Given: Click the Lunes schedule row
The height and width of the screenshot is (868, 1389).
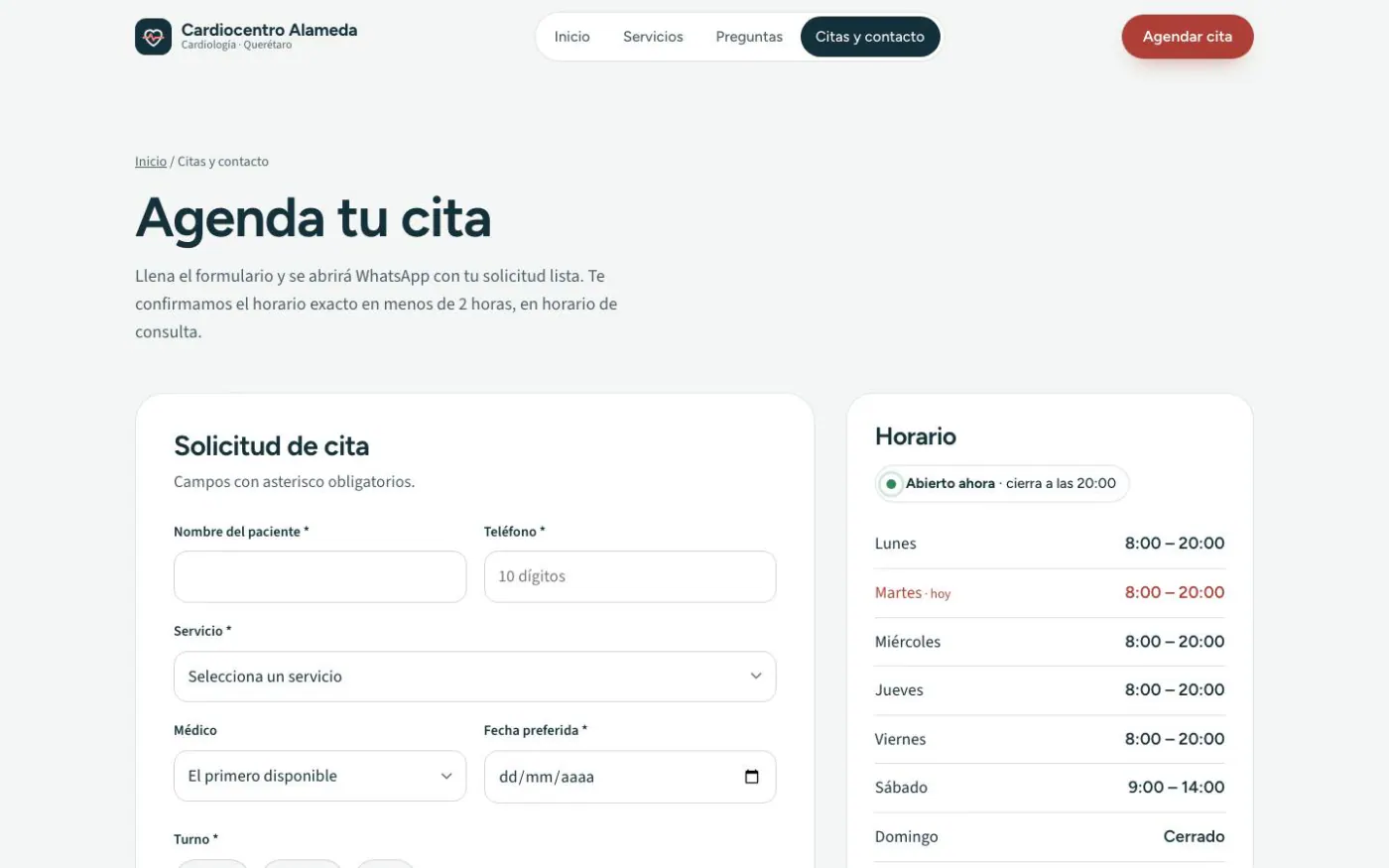Looking at the screenshot, I should click(x=1050, y=544).
